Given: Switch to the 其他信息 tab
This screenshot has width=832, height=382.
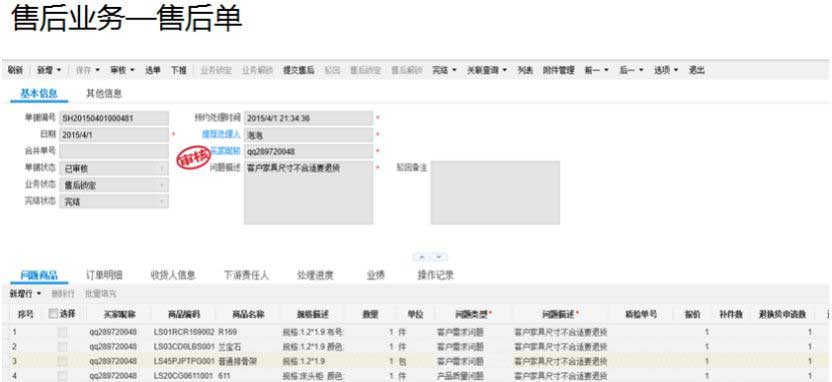Looking at the screenshot, I should click(x=104, y=93).
